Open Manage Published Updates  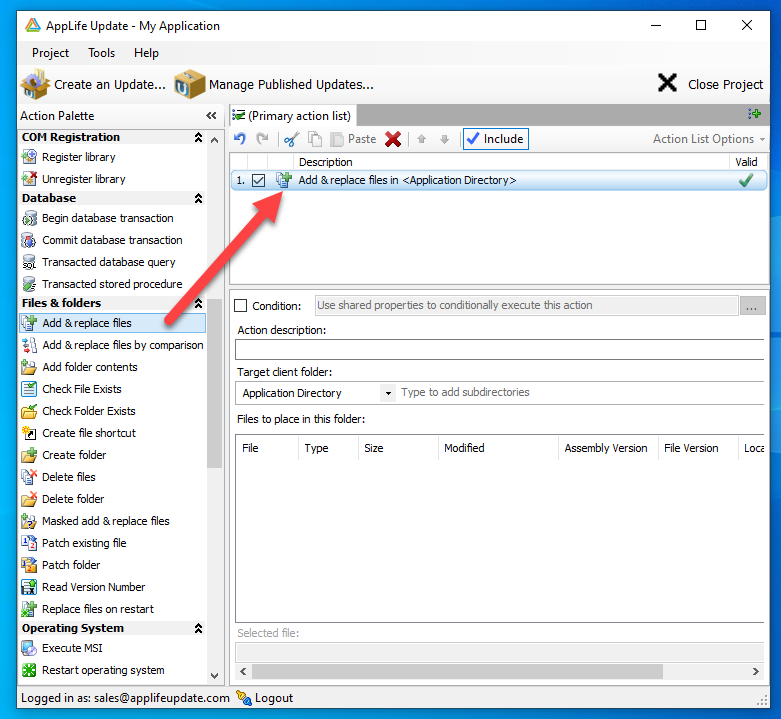pos(274,84)
